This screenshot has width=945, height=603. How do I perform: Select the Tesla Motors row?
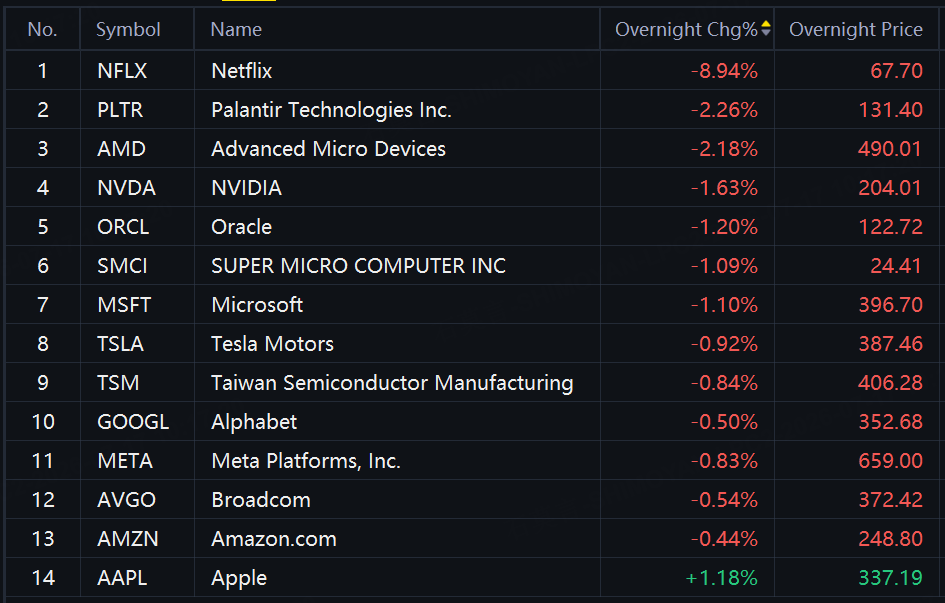472,343
